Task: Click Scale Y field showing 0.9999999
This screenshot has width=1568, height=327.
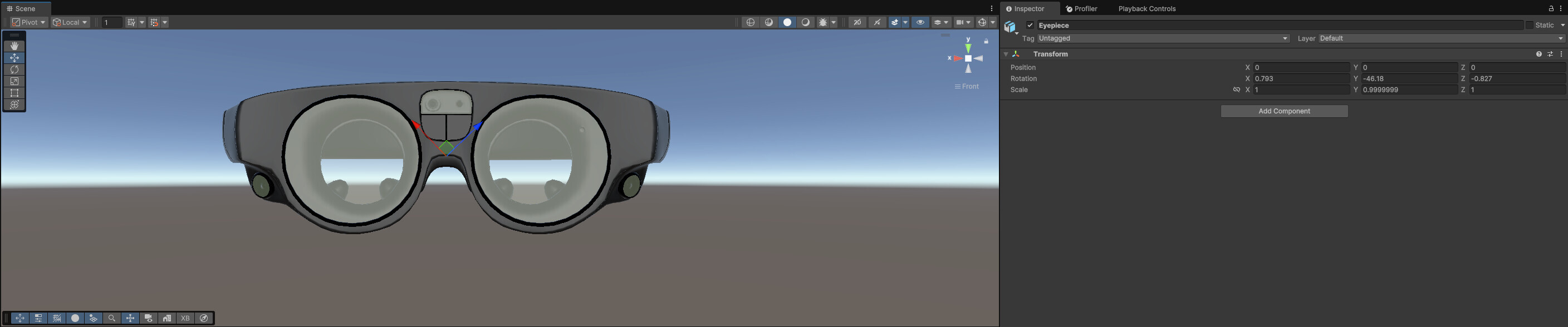Action: [1409, 90]
